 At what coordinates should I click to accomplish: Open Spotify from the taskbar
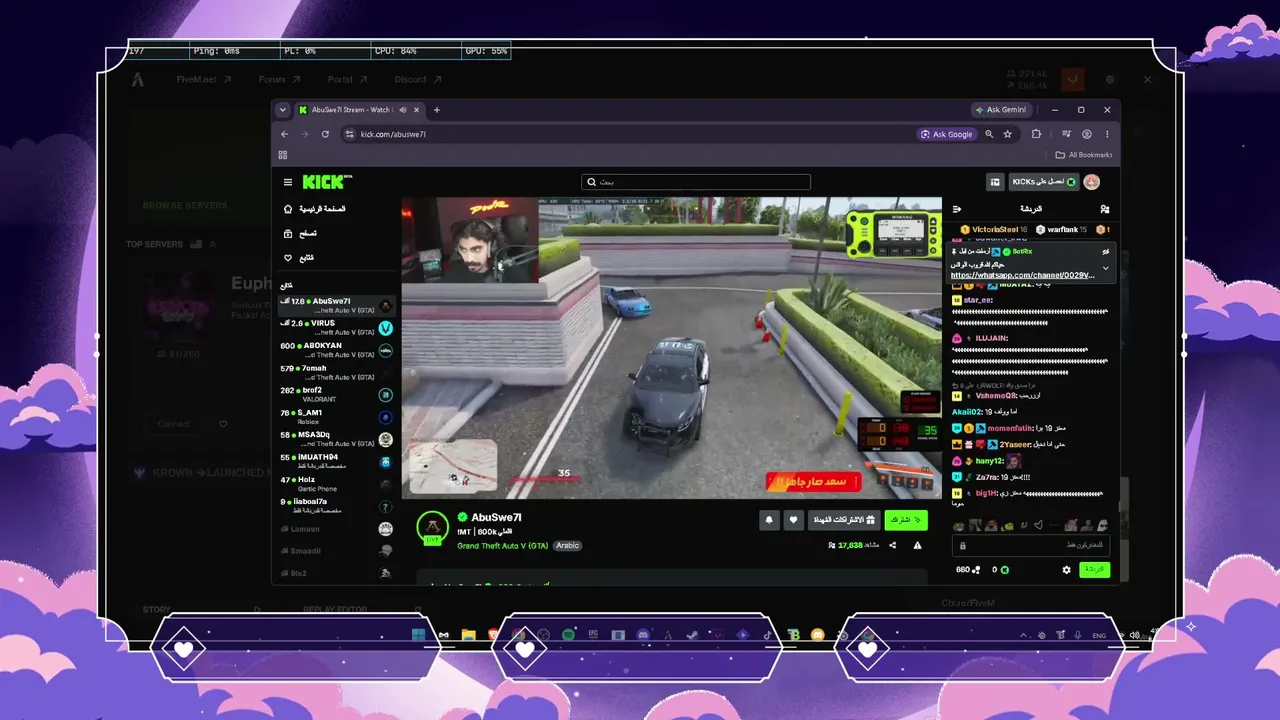coord(568,635)
